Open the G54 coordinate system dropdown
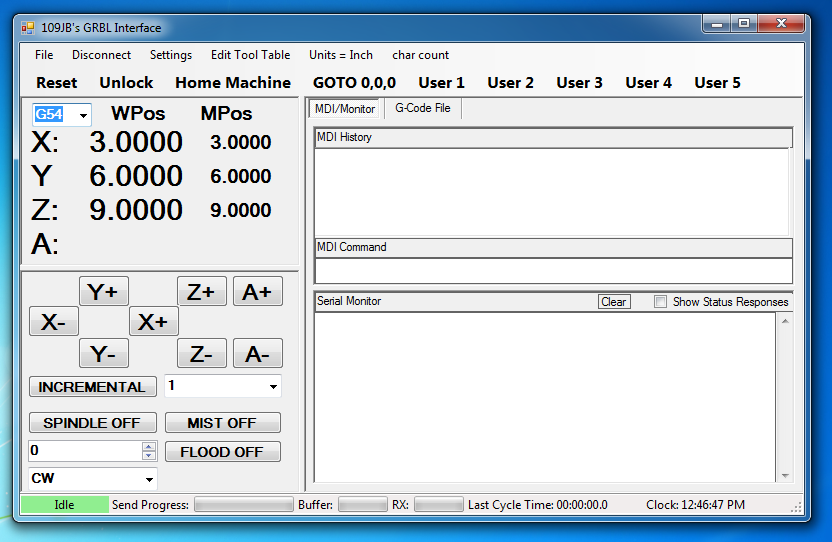This screenshot has height=542, width=832. pos(83,115)
